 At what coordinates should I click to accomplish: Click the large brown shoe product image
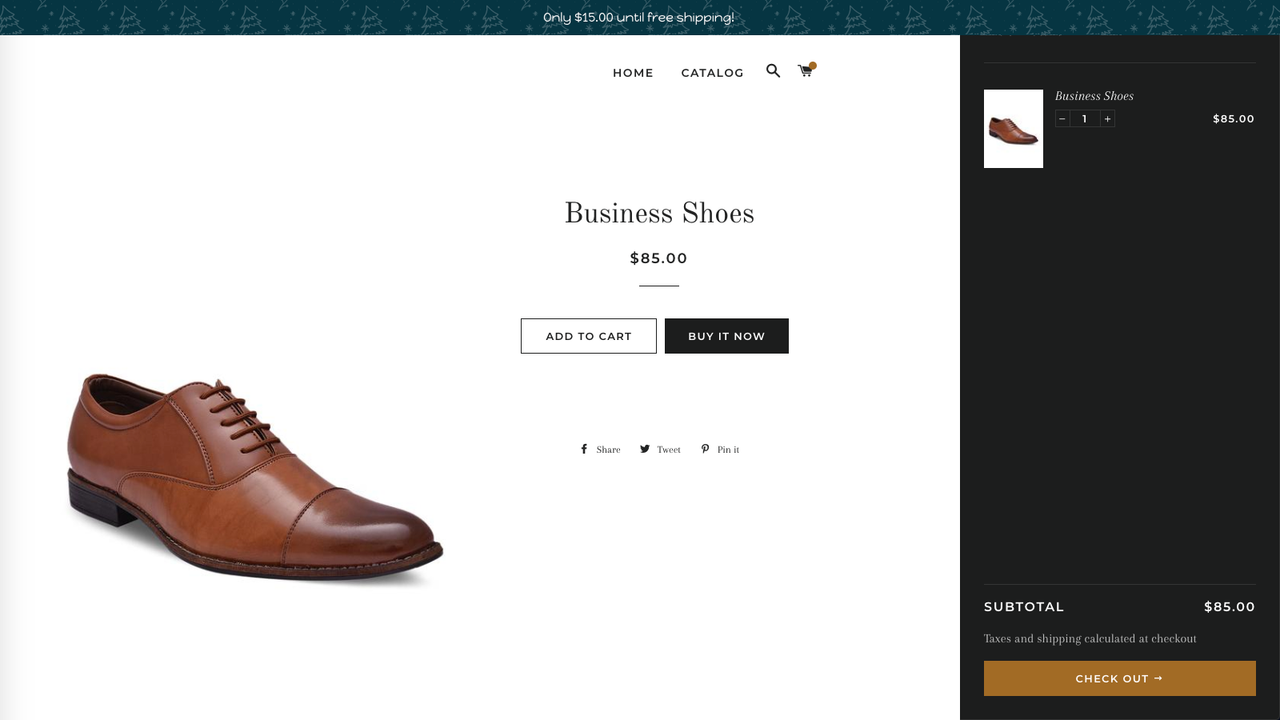254,476
